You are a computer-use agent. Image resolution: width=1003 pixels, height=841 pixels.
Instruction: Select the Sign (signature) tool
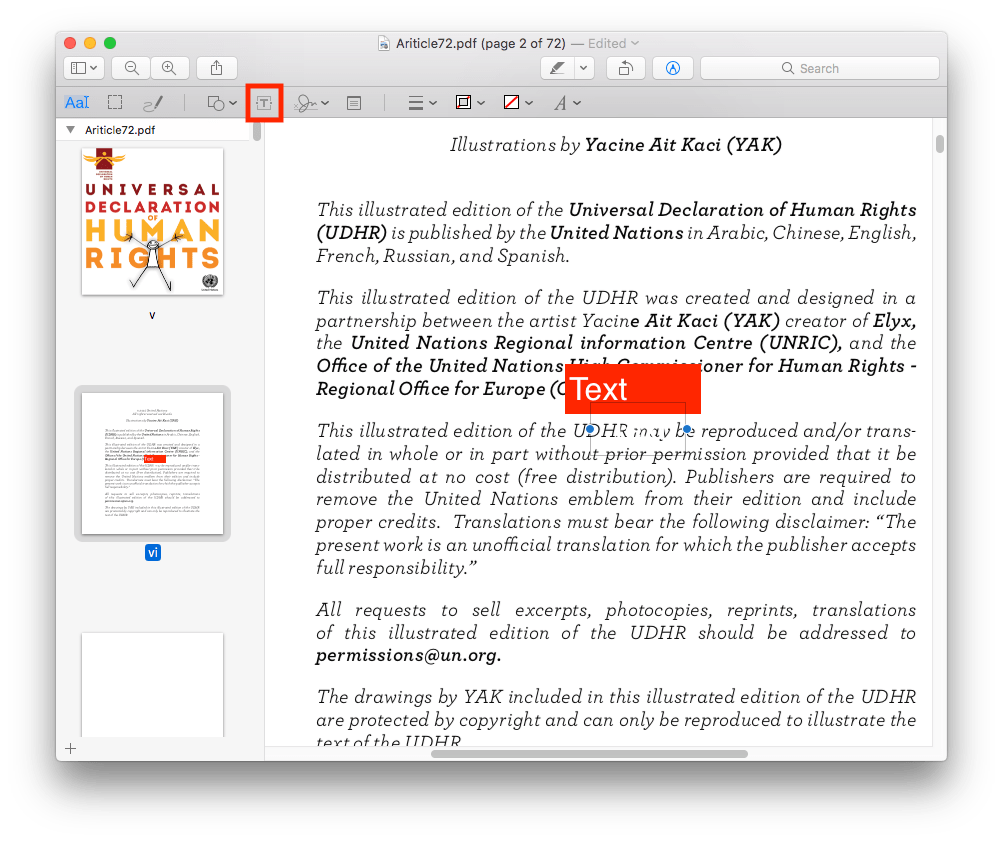click(307, 102)
